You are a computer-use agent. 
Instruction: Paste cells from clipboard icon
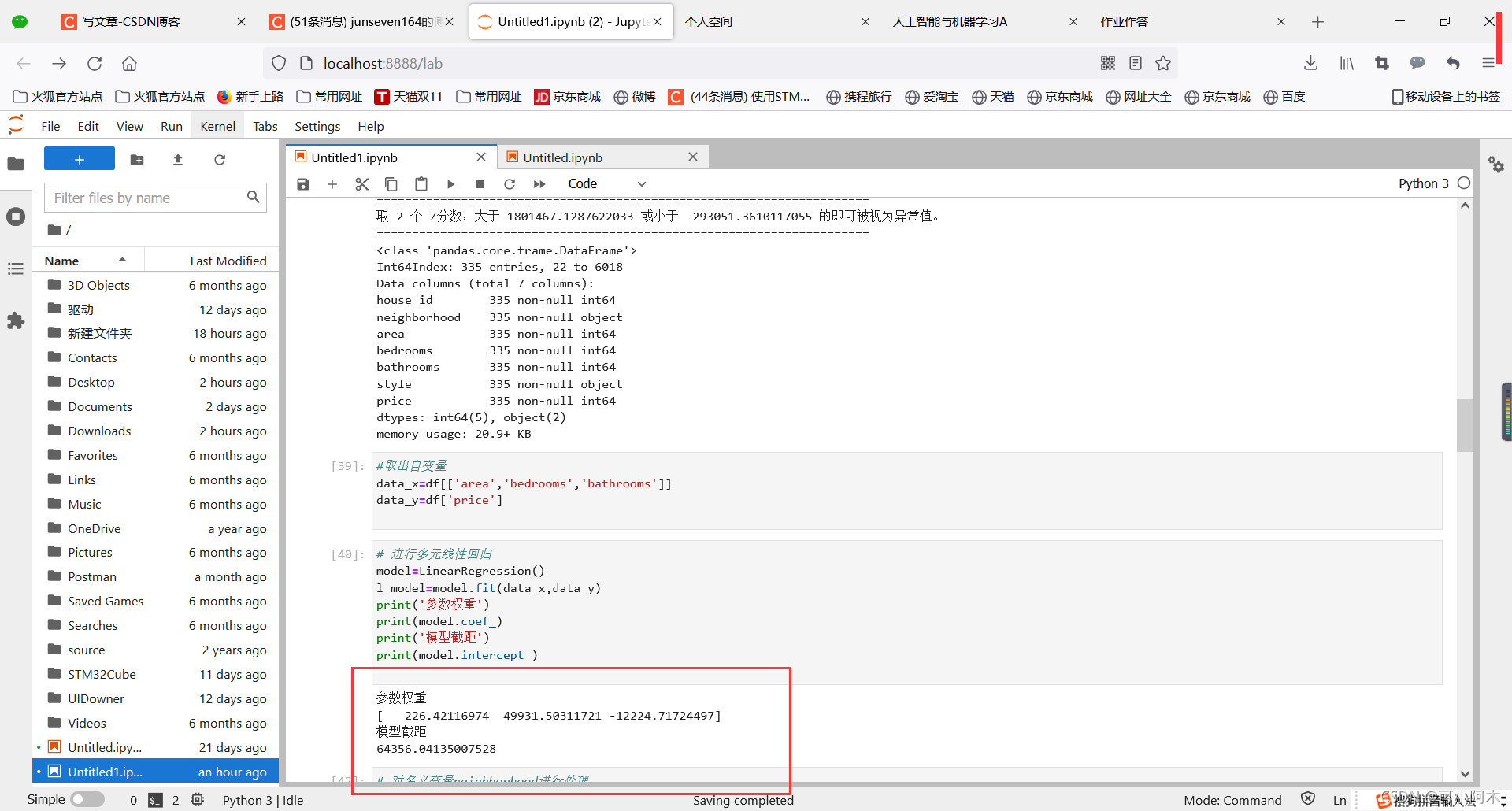click(x=421, y=184)
